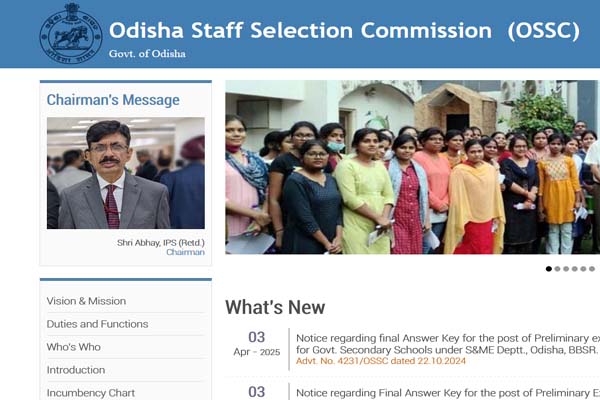This screenshot has width=600, height=400.
Task: Open the first final Answer Key notice
Action: [x=448, y=344]
